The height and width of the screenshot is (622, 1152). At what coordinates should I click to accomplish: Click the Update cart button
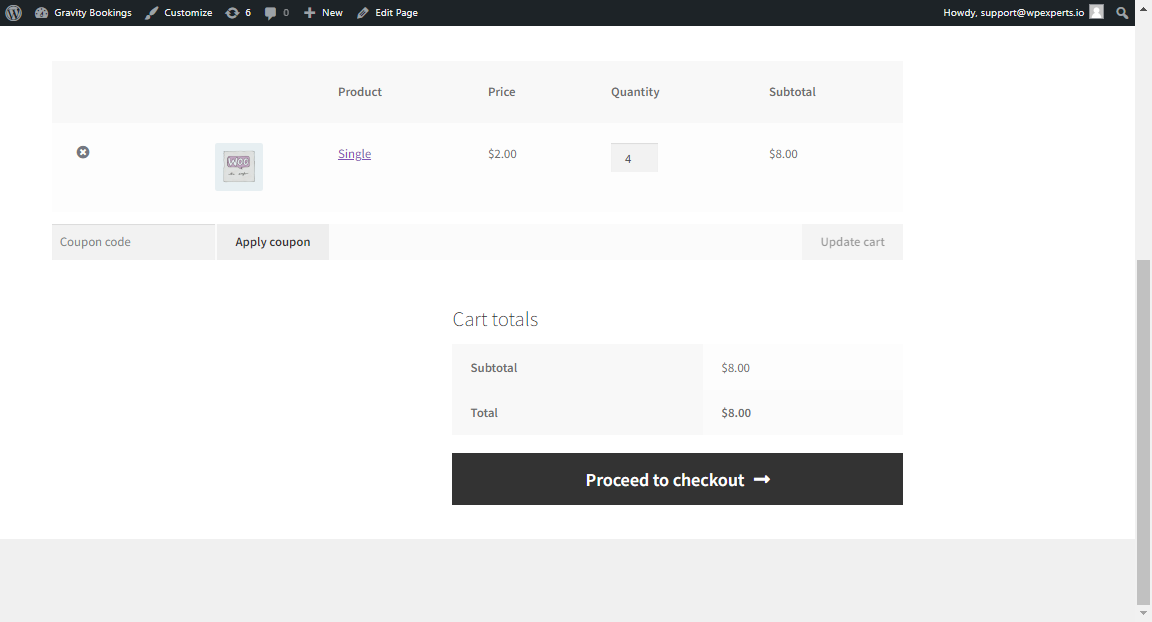852,242
